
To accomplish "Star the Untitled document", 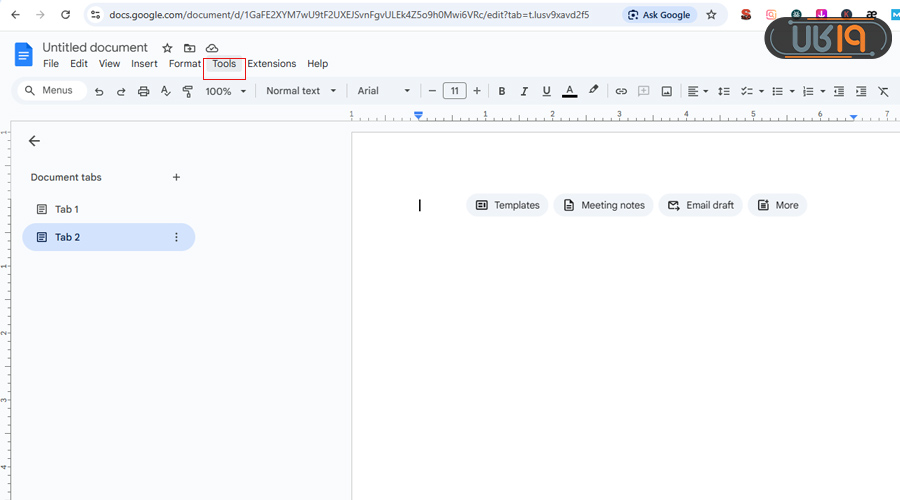I will 167,48.
